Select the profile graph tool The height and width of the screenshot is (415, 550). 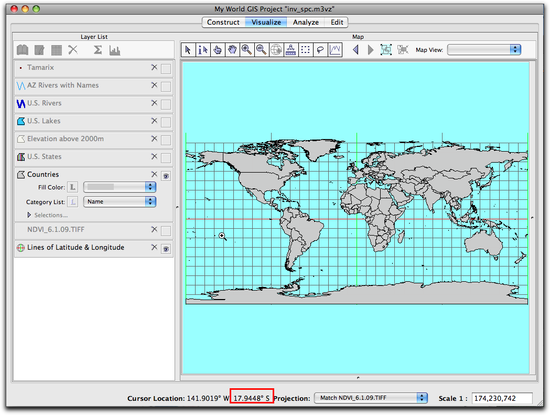tap(335, 50)
